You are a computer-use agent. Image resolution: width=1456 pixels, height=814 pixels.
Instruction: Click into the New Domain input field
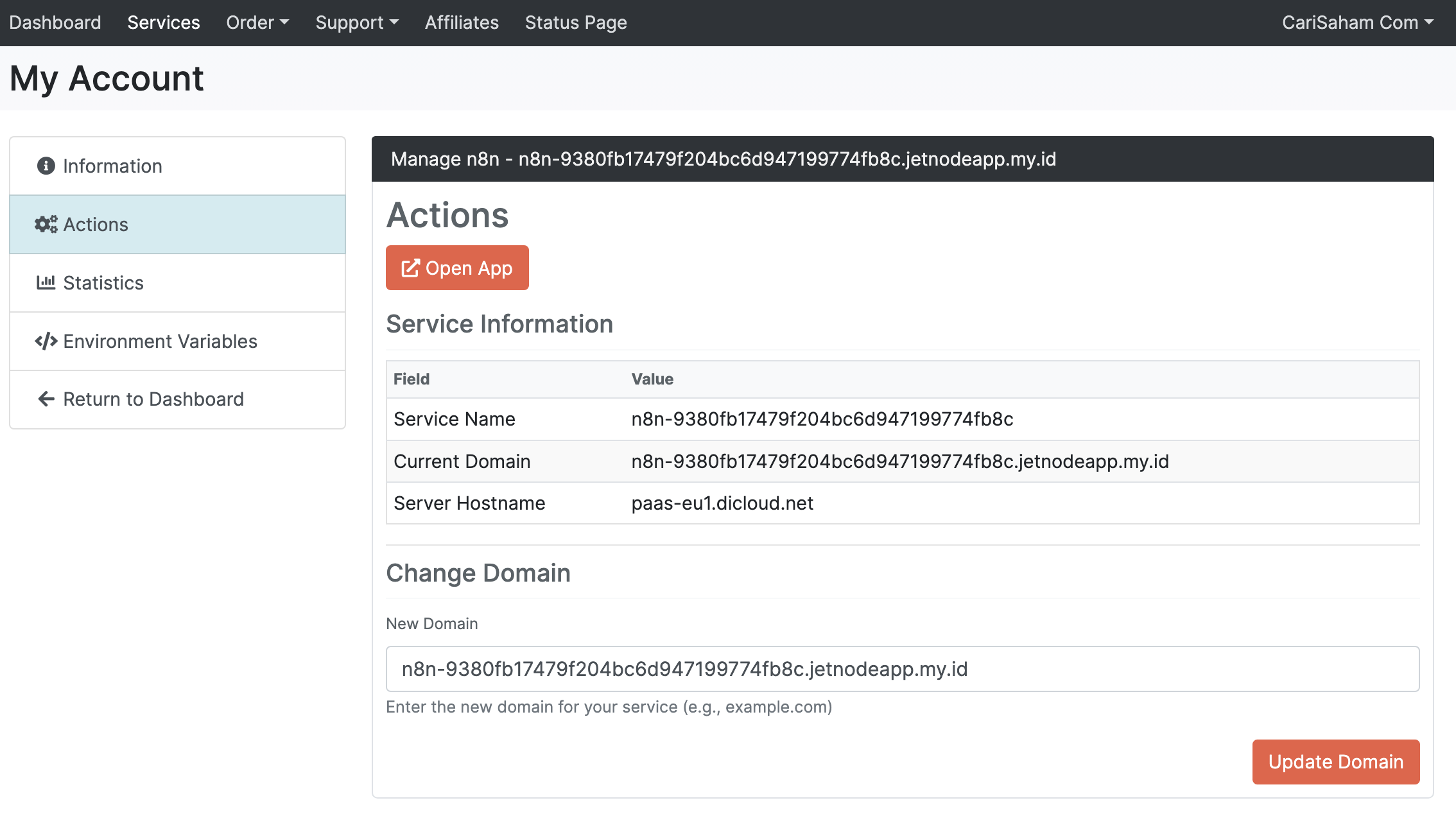(902, 669)
